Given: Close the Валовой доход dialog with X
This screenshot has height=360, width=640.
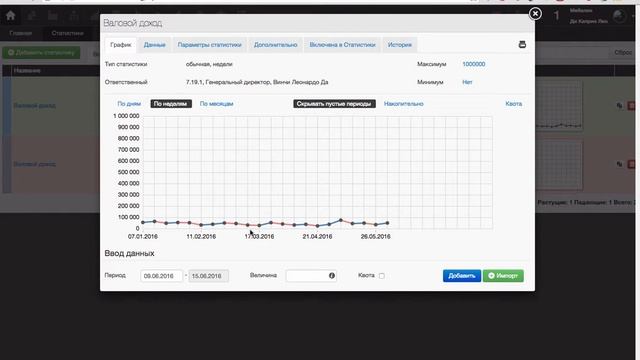Looking at the screenshot, I should [x=535, y=13].
